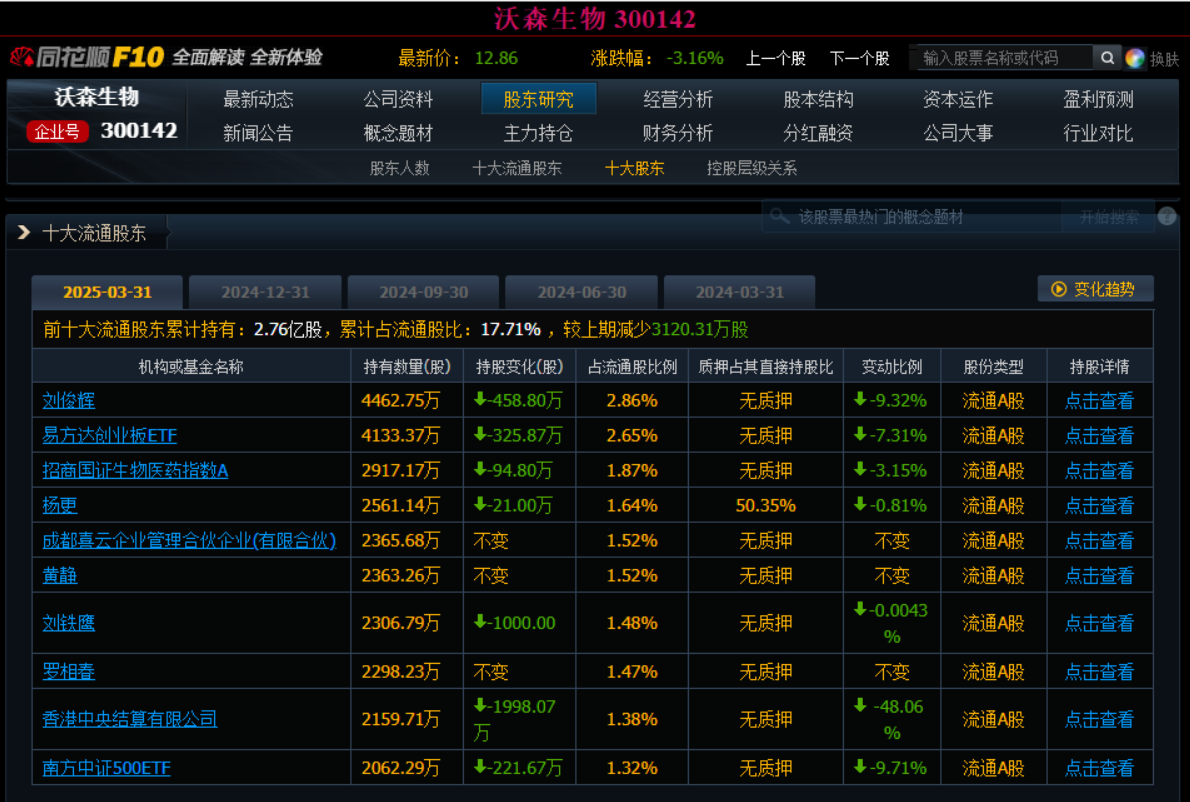Switch to the 2024-09-30 date tab

pos(423,292)
